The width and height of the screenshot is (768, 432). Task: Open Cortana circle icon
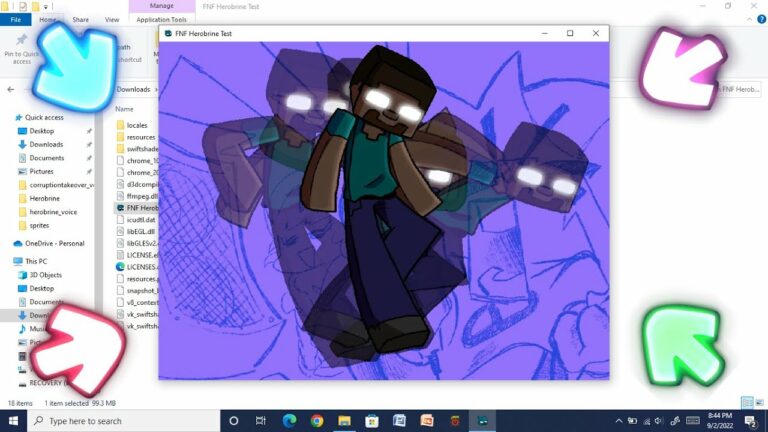point(234,421)
